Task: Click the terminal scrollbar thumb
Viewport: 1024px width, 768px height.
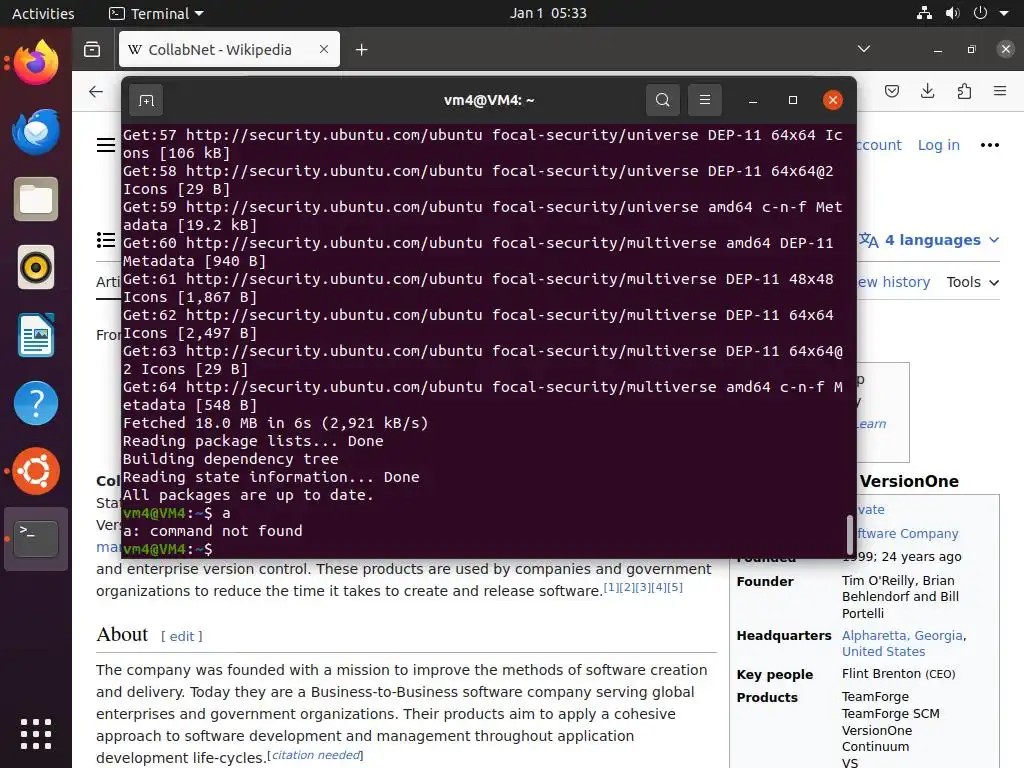Action: [x=850, y=534]
